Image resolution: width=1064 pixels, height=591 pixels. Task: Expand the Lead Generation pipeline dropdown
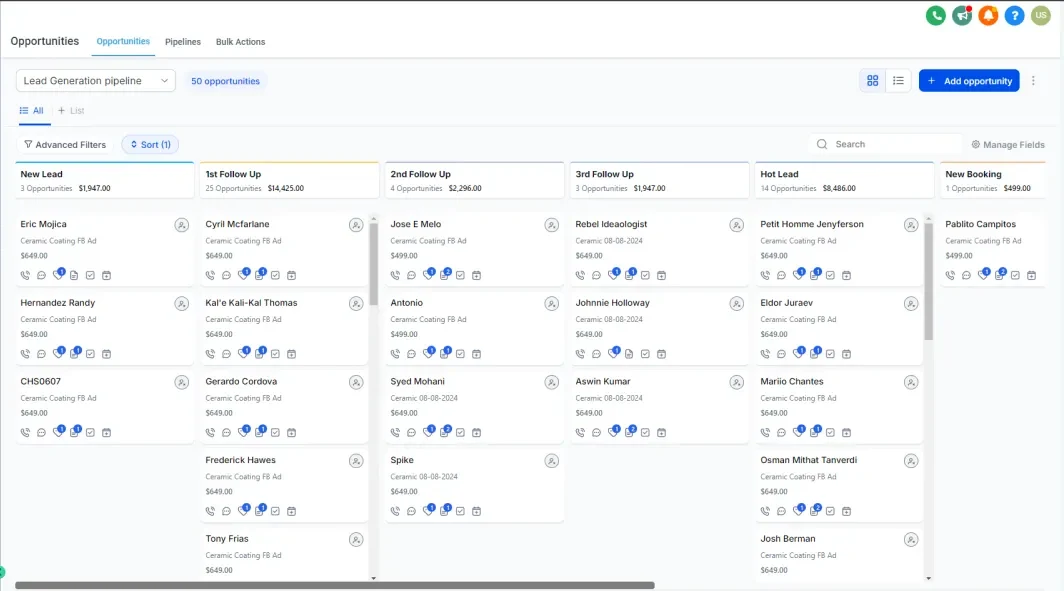[96, 81]
